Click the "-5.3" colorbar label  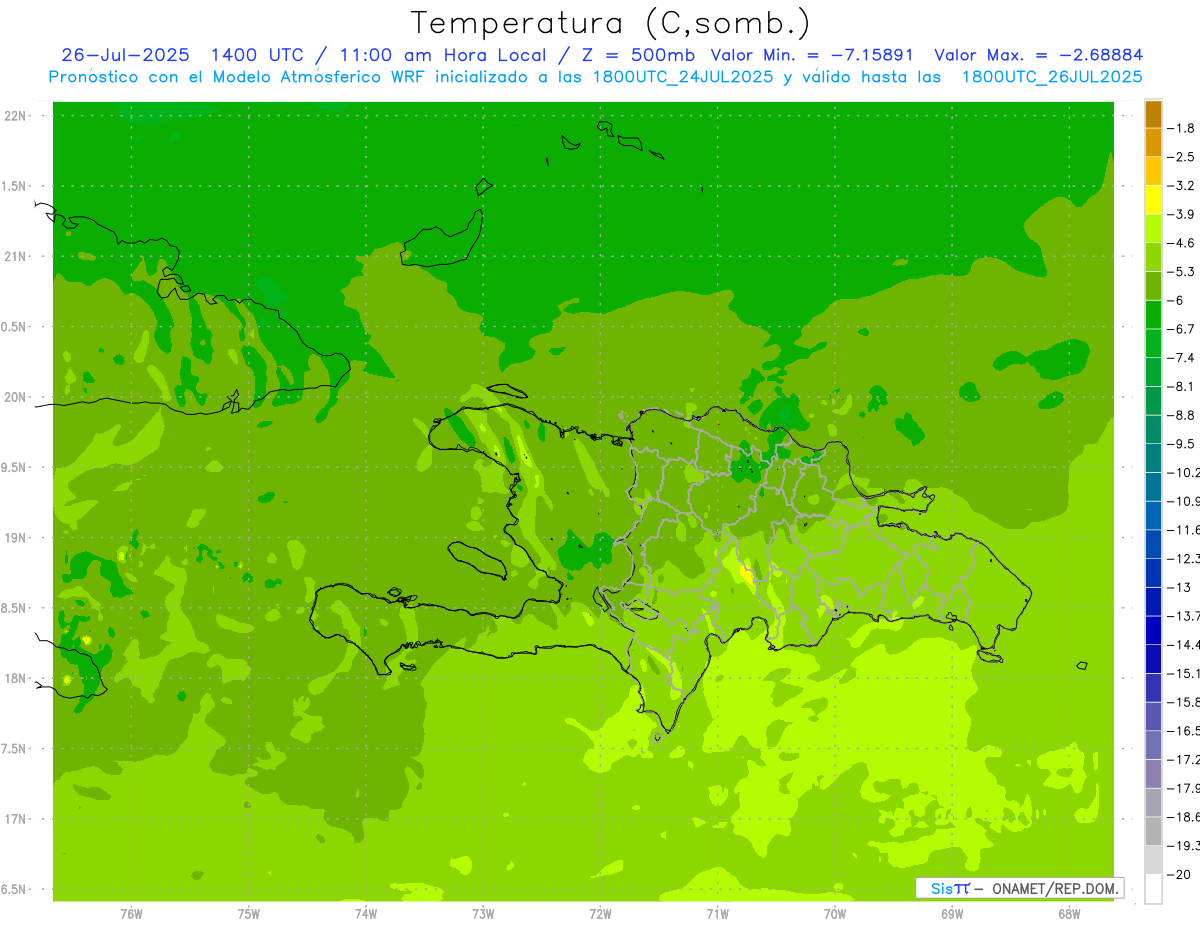coord(1181,271)
